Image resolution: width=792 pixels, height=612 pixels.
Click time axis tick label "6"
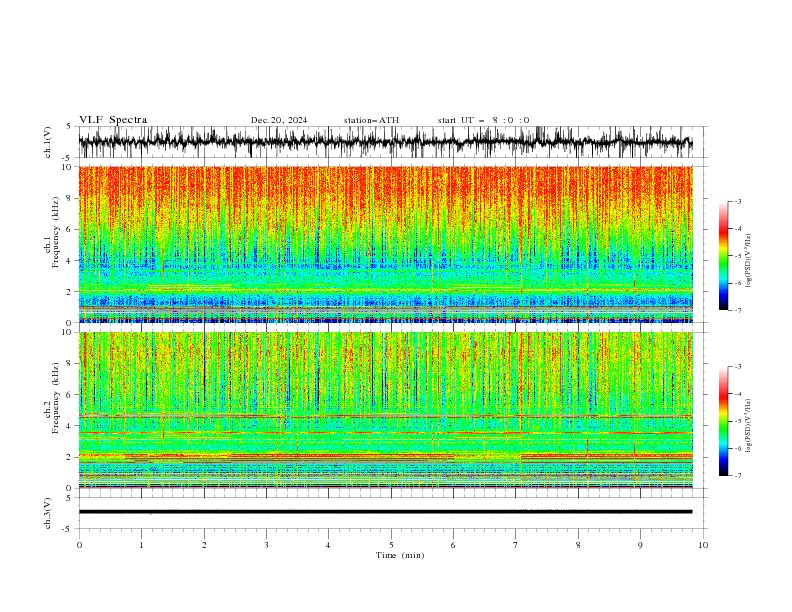pyautogui.click(x=453, y=545)
